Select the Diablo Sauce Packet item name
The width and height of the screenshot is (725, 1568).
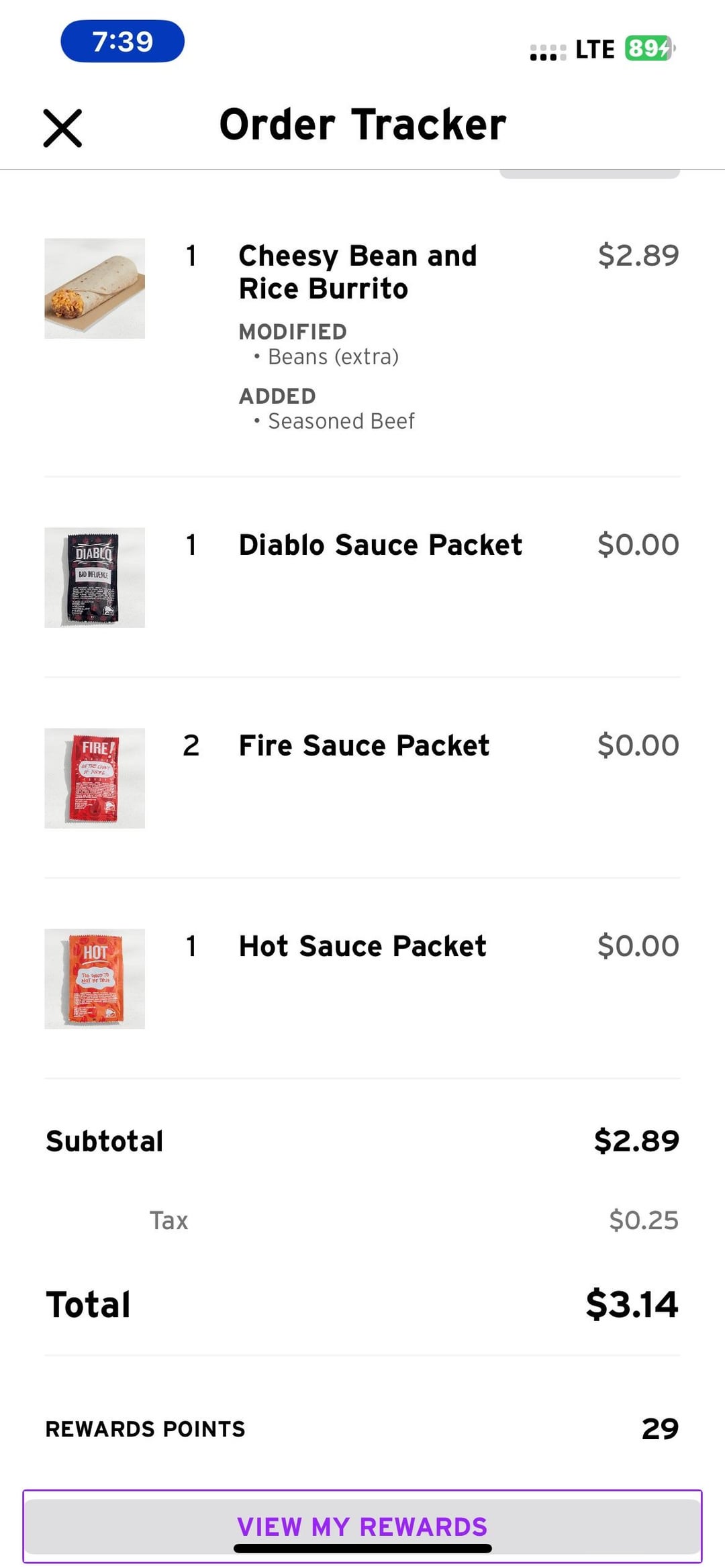point(380,545)
